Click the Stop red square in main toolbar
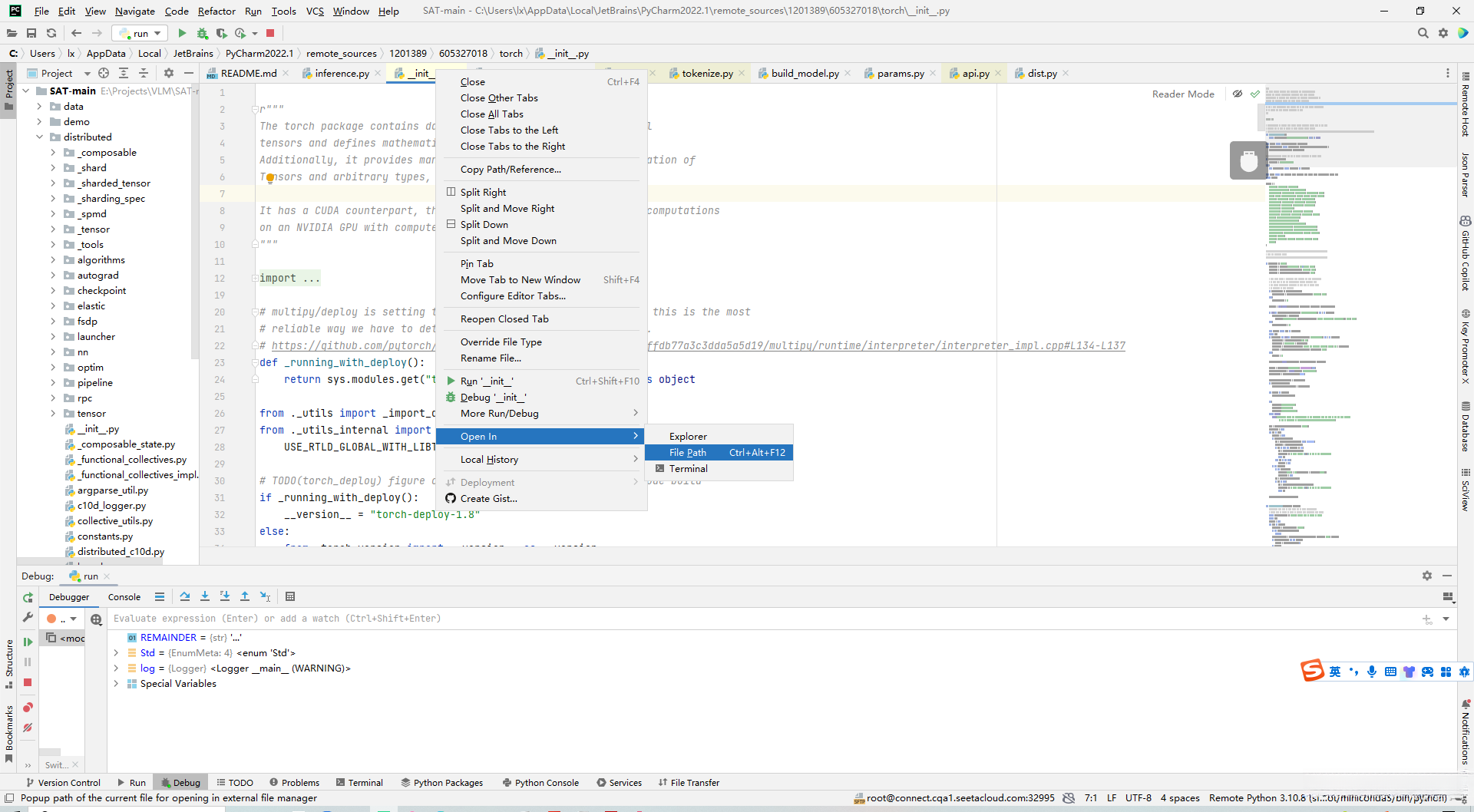 270,33
